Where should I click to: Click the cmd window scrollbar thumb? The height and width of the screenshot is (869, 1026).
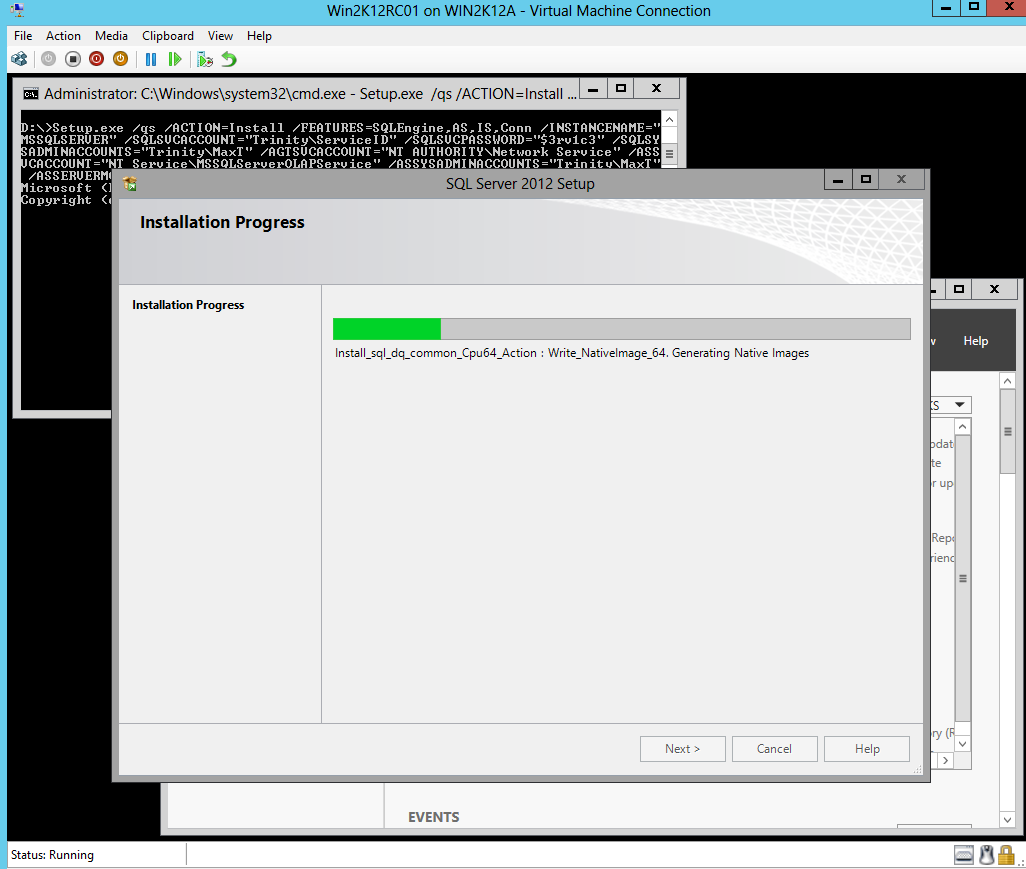click(669, 154)
